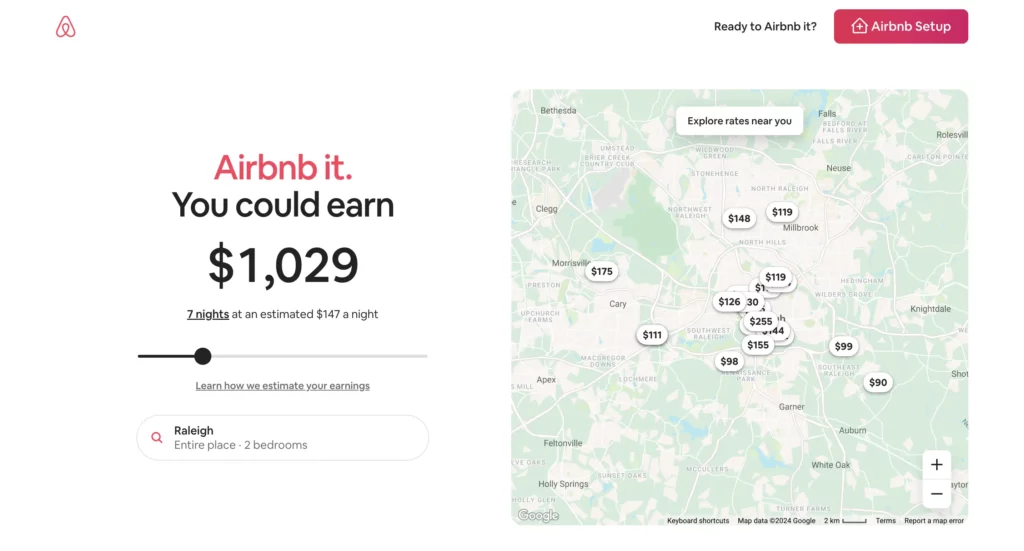Click the search magnifier icon beside Raleigh
This screenshot has height=551, width=1024.
[x=157, y=438]
